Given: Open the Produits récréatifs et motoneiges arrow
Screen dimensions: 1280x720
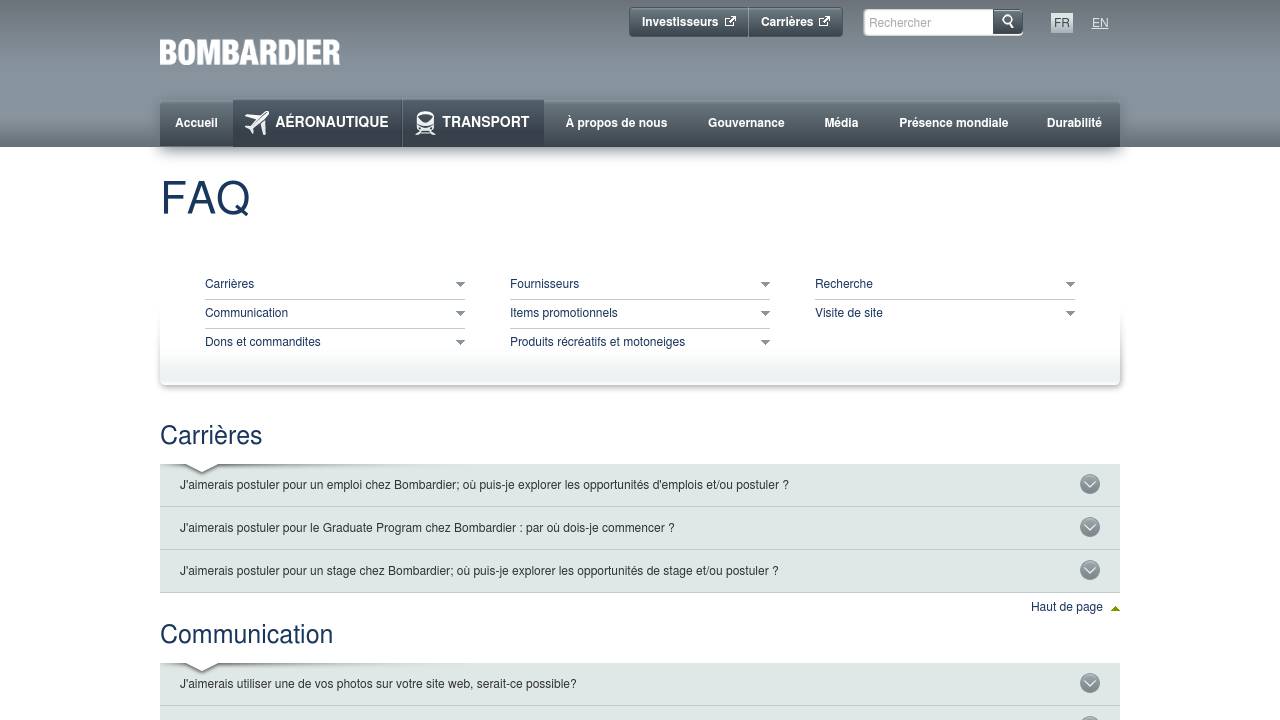Looking at the screenshot, I should coord(765,342).
